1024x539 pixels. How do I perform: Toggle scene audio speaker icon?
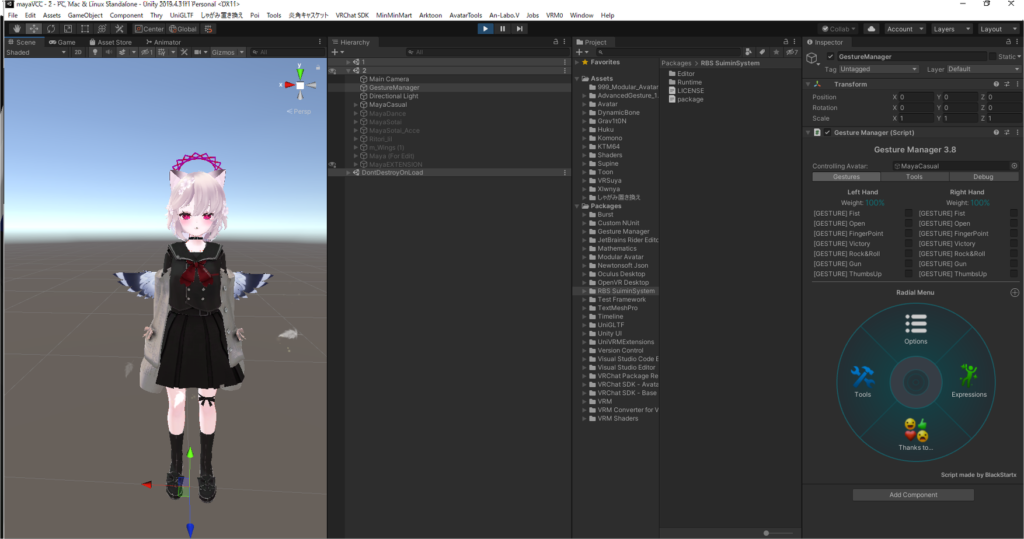pyautogui.click(x=108, y=52)
